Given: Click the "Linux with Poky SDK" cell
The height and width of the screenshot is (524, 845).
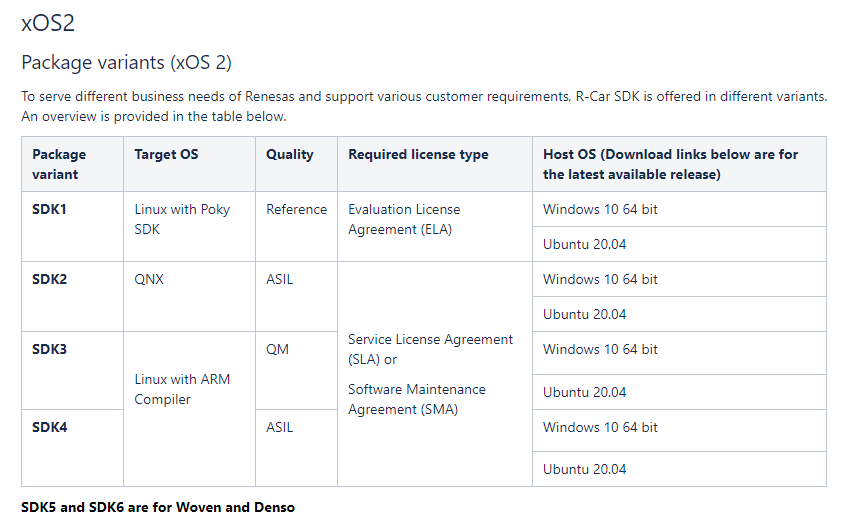Looking at the screenshot, I should [x=182, y=219].
